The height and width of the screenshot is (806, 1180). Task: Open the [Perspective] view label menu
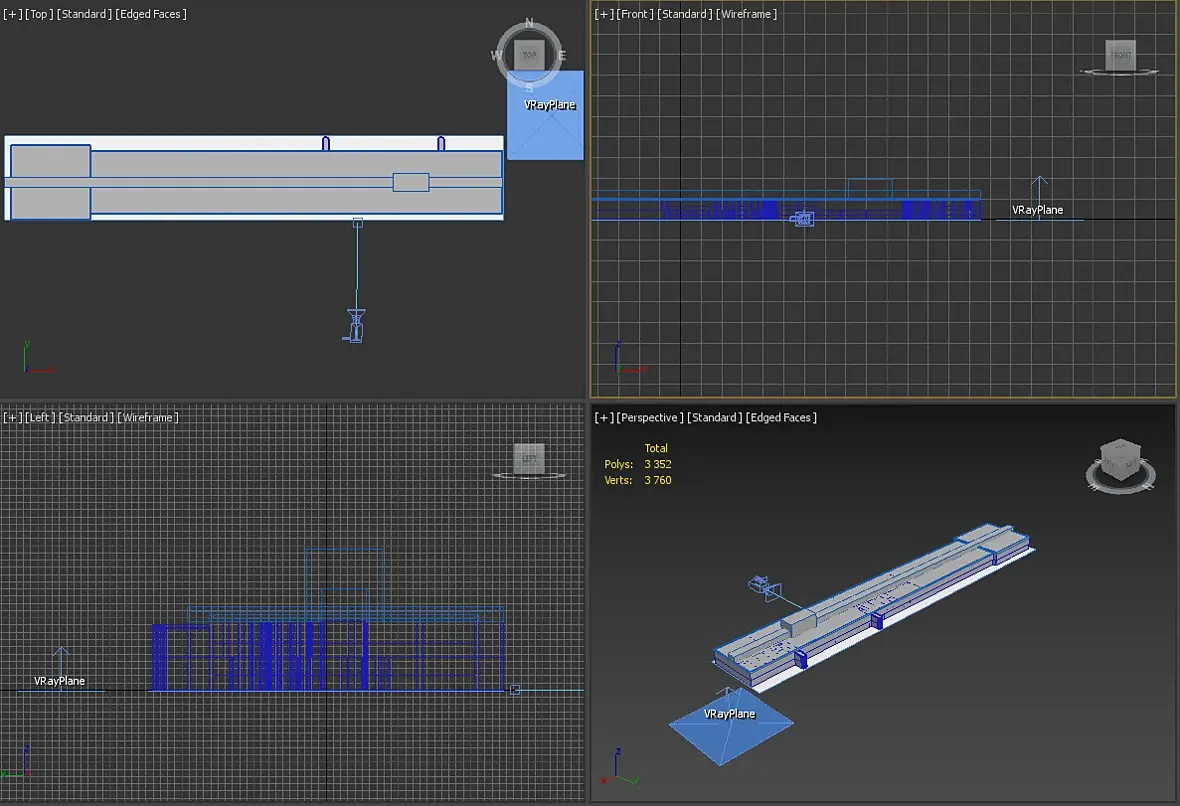tap(650, 417)
